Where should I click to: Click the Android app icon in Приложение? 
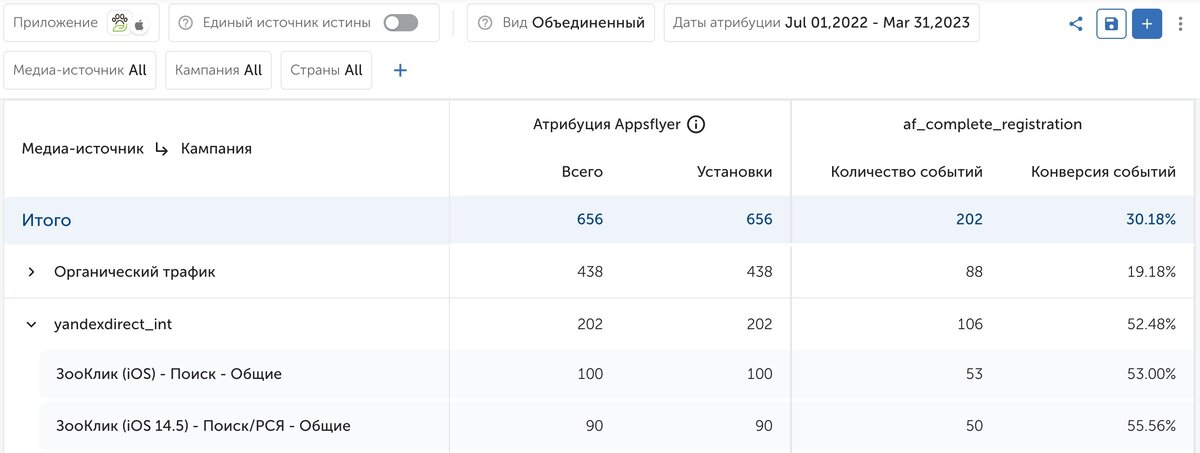coord(119,22)
